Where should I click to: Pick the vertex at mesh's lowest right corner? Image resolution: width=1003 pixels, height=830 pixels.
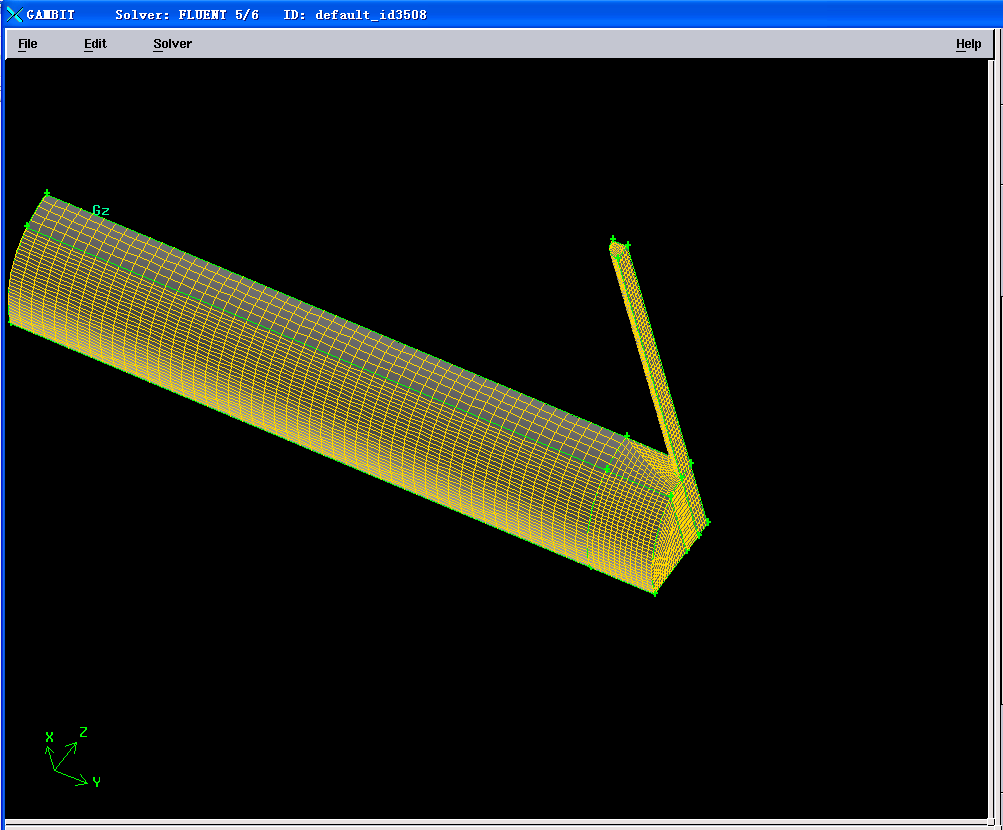(x=655, y=593)
